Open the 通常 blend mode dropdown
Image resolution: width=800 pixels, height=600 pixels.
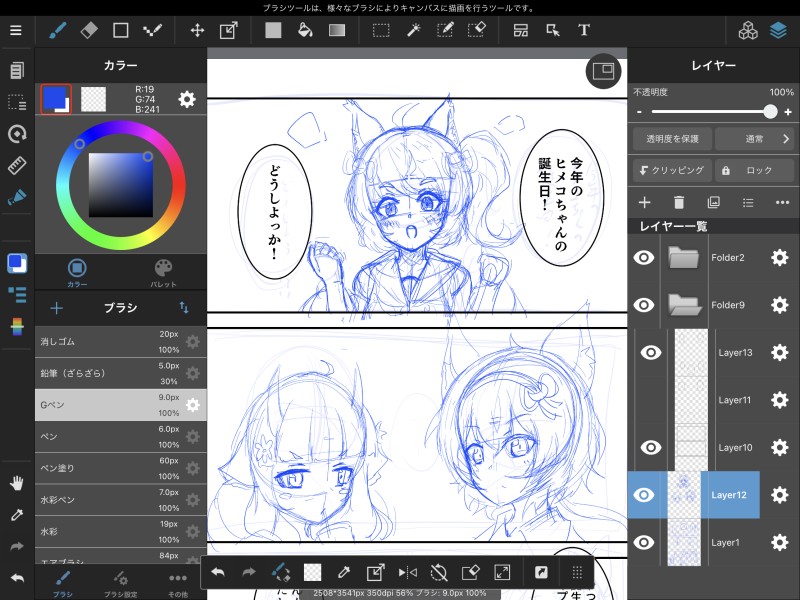[754, 139]
